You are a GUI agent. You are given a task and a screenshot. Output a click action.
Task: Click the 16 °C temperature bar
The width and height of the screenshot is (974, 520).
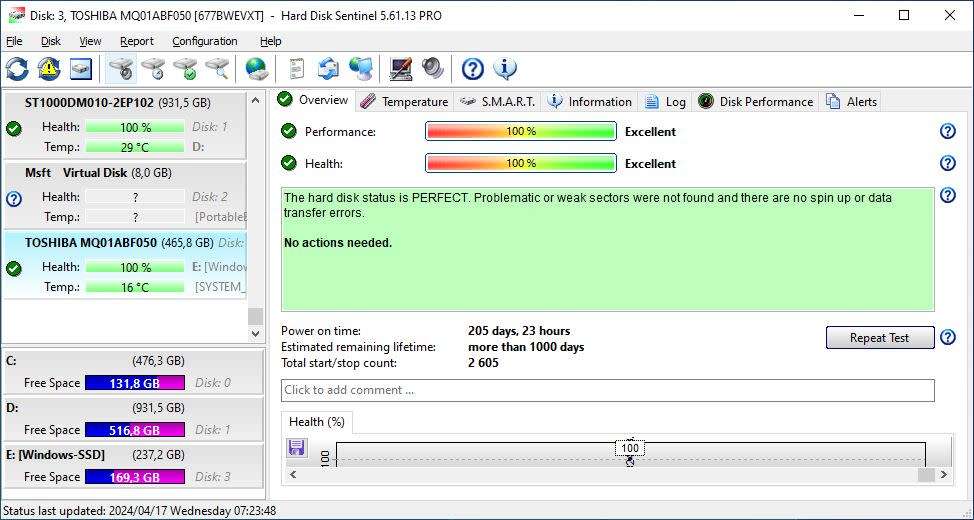[x=135, y=287]
